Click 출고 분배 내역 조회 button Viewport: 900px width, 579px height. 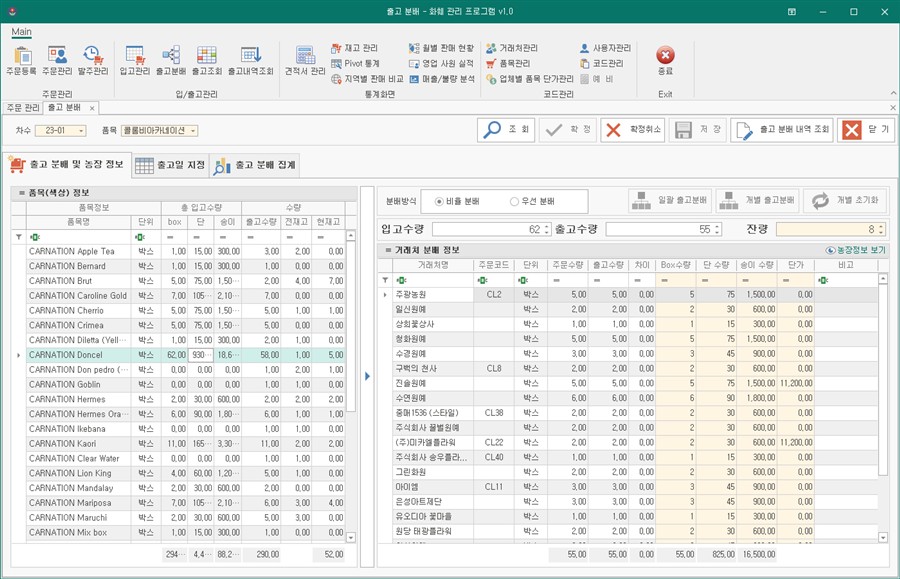tap(782, 130)
